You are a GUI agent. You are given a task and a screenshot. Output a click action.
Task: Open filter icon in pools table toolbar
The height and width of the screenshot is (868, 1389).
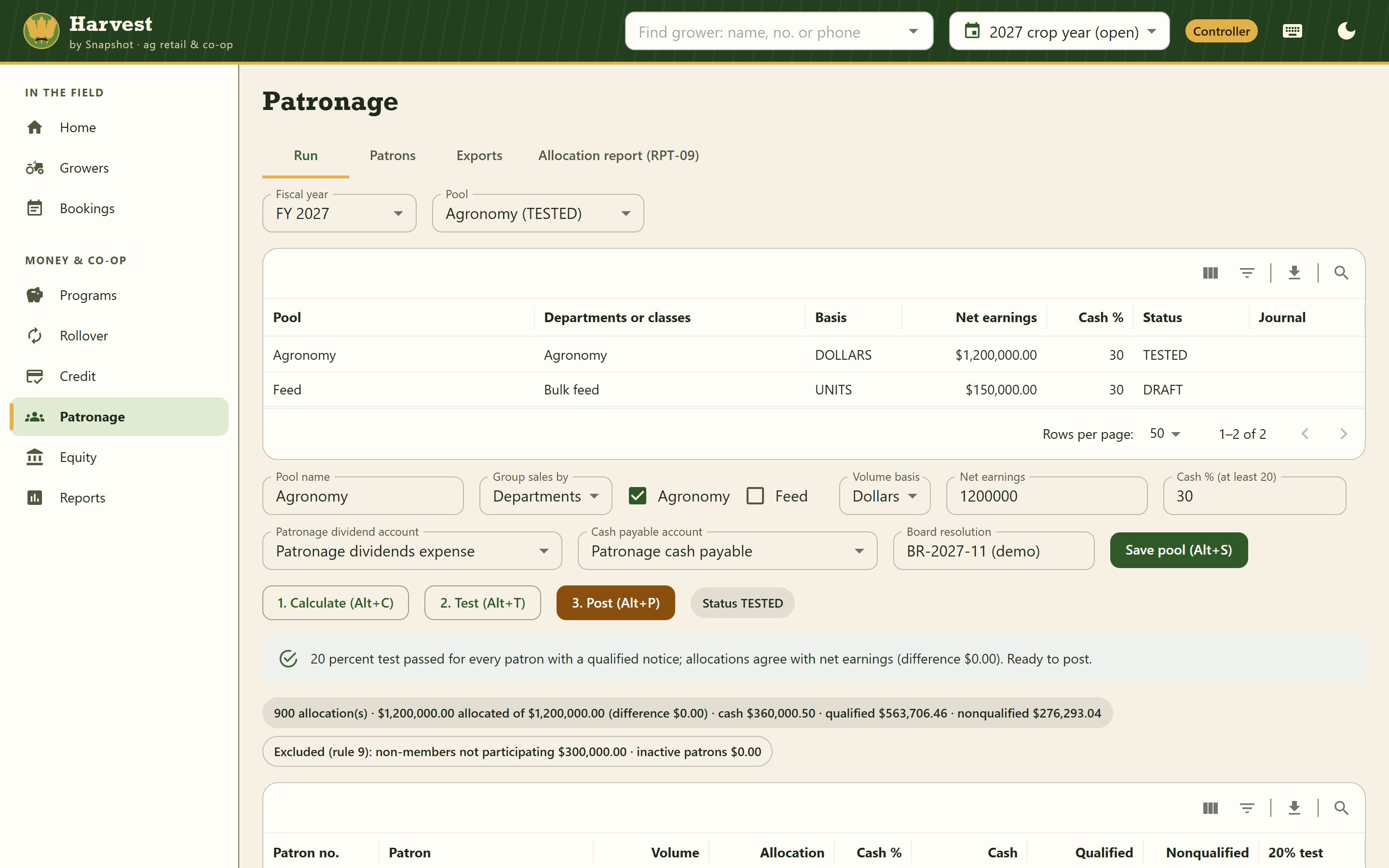[1247, 272]
